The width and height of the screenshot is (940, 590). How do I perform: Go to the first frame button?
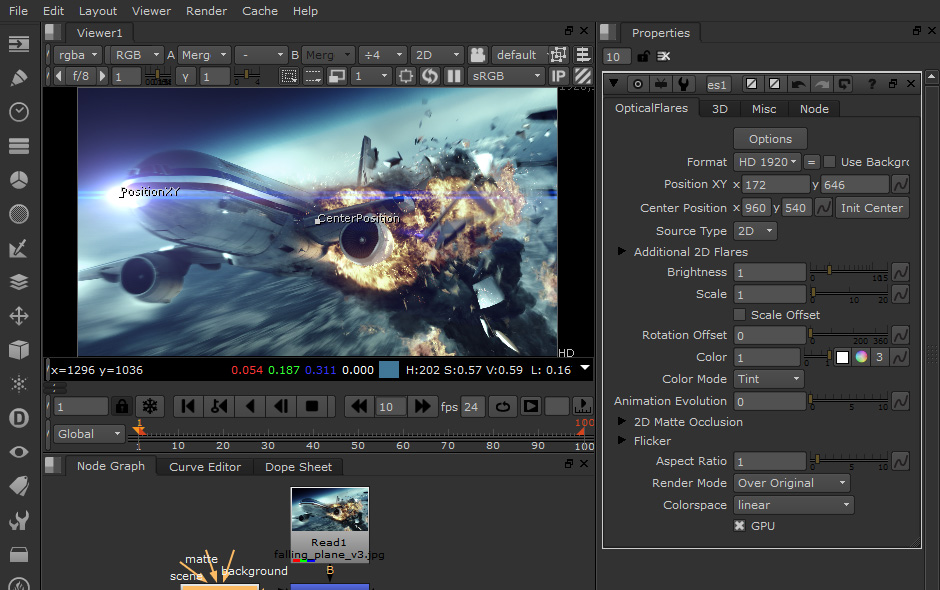(188, 407)
